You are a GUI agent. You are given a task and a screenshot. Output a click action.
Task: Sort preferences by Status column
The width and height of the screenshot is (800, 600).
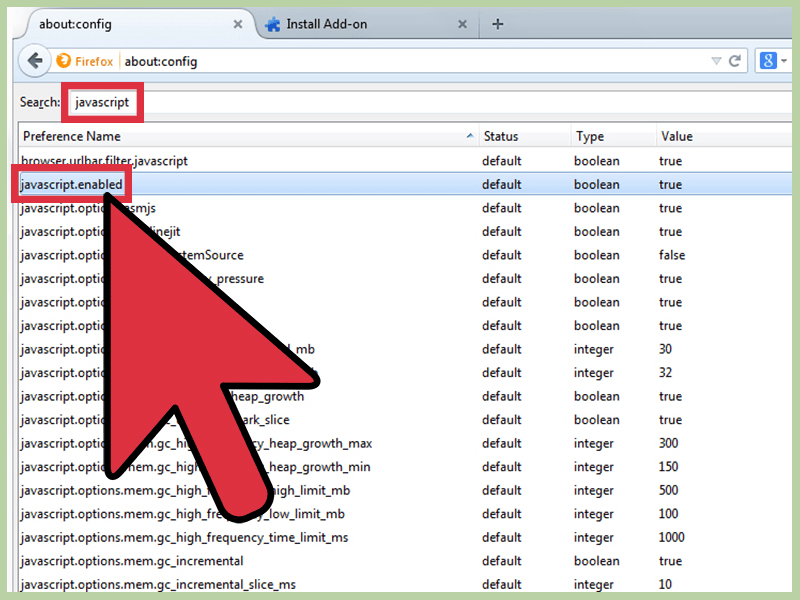501,136
